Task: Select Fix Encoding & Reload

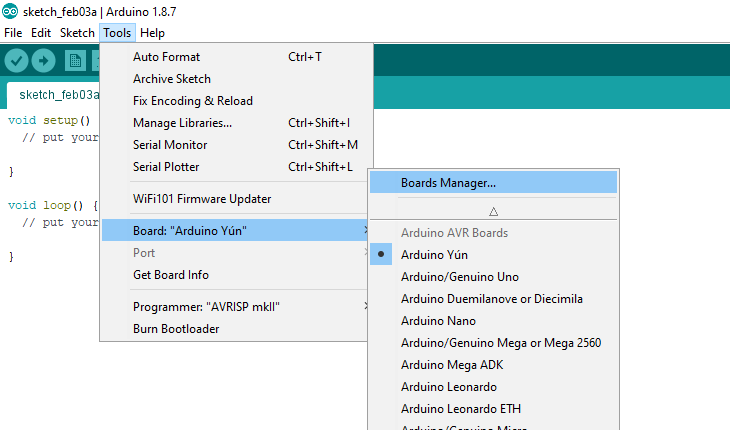Action: (x=237, y=101)
